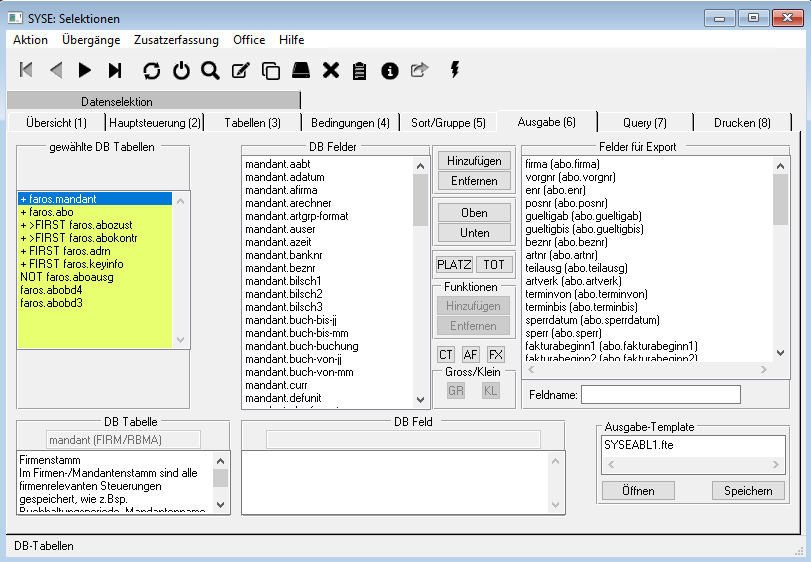Open the Office menu
The image size is (811, 562).
pyautogui.click(x=249, y=40)
